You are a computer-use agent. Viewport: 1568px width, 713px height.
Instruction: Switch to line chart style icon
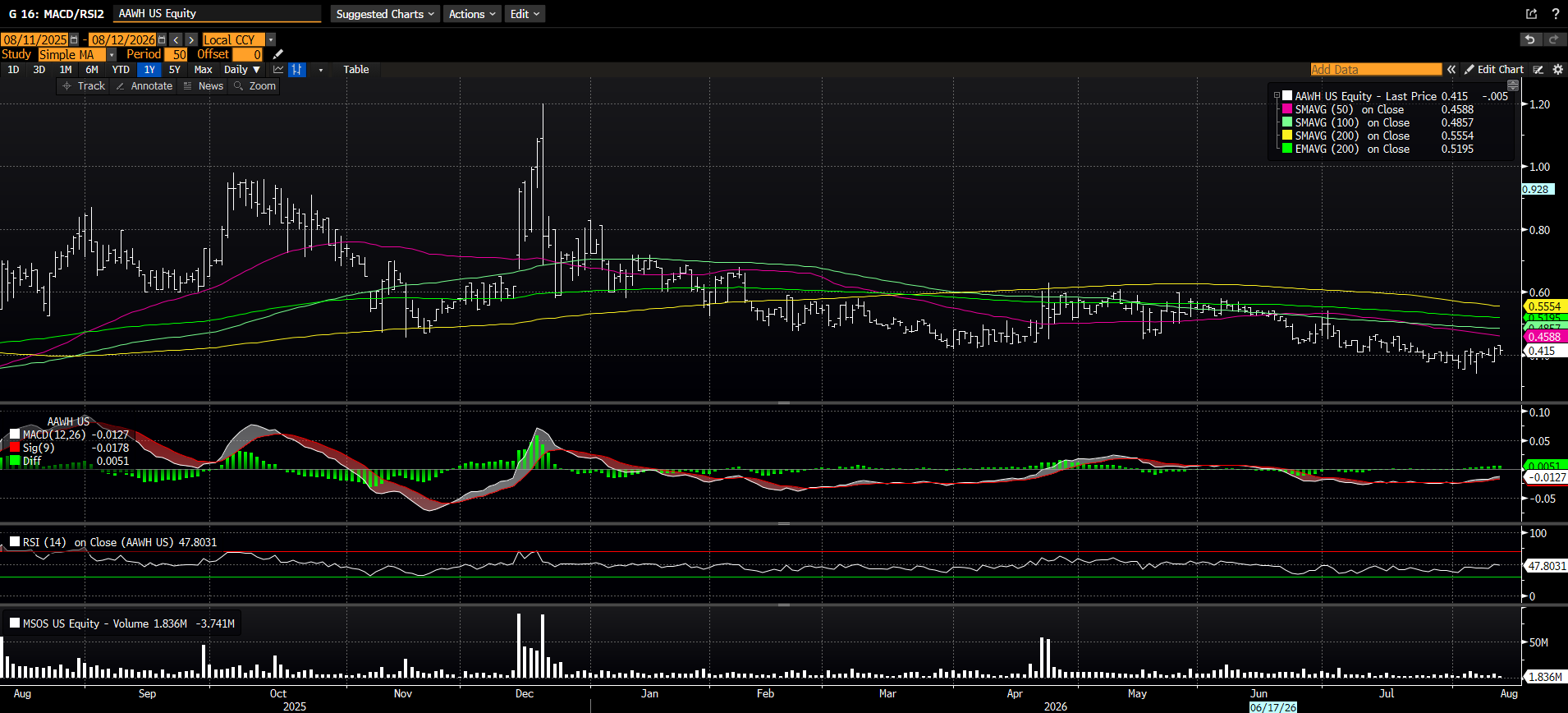(x=278, y=70)
